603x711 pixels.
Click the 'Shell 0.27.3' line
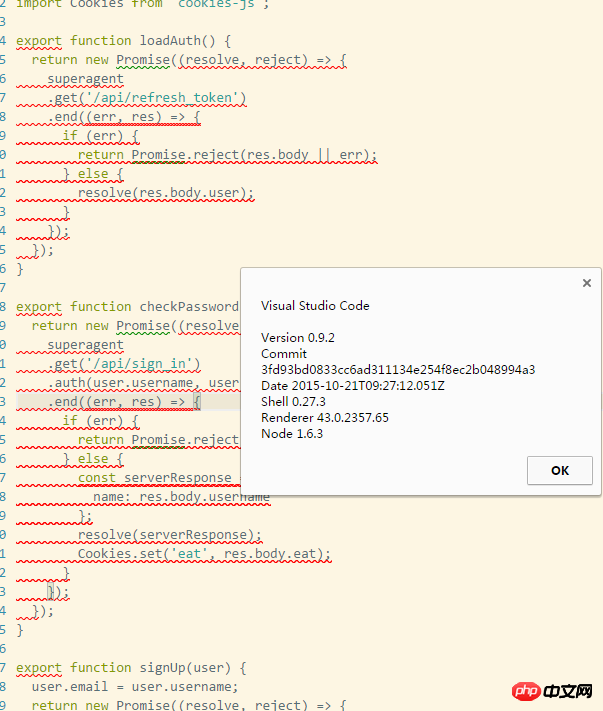coord(293,402)
